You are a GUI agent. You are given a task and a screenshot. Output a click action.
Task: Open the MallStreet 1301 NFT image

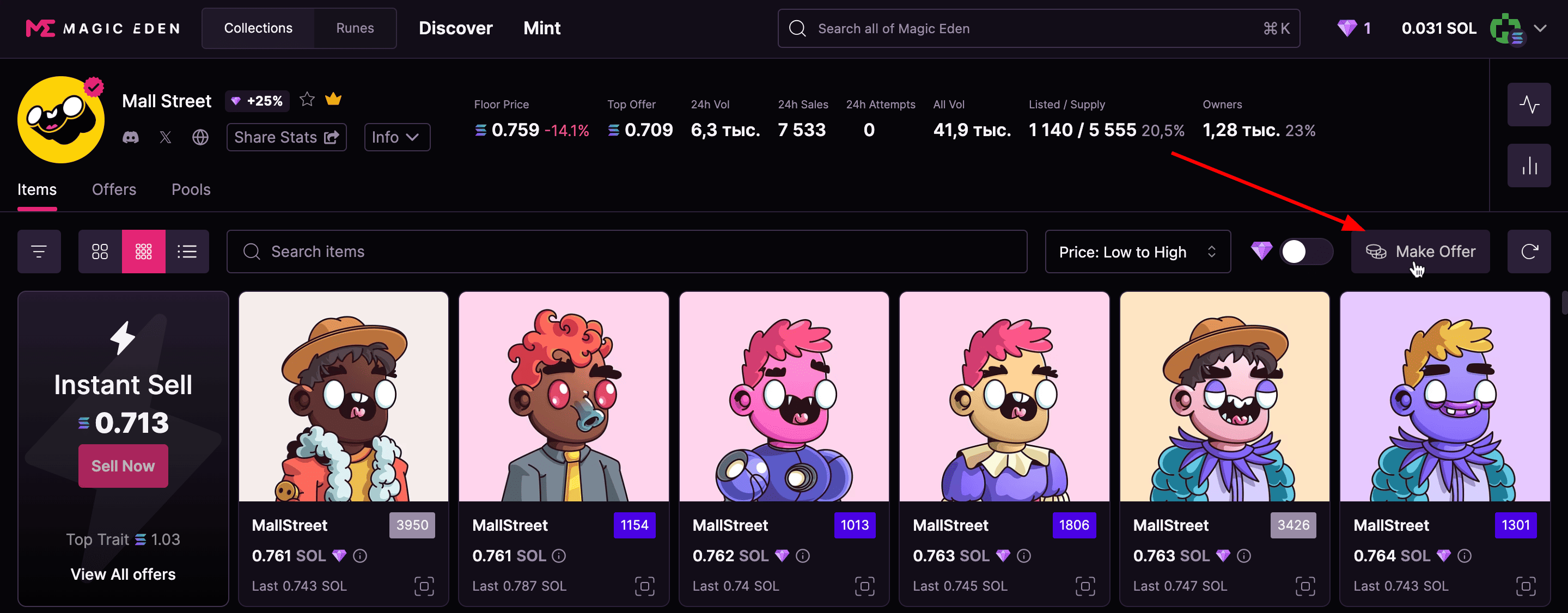click(x=1445, y=396)
